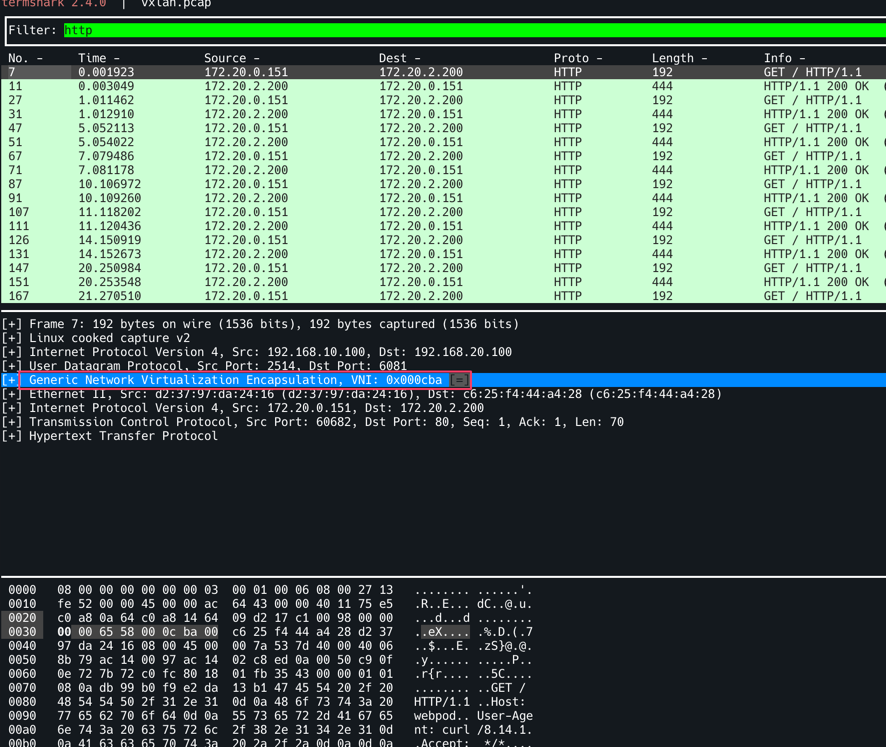Sort packets by the Length column
886x747 pixels.
pyautogui.click(x=679, y=59)
